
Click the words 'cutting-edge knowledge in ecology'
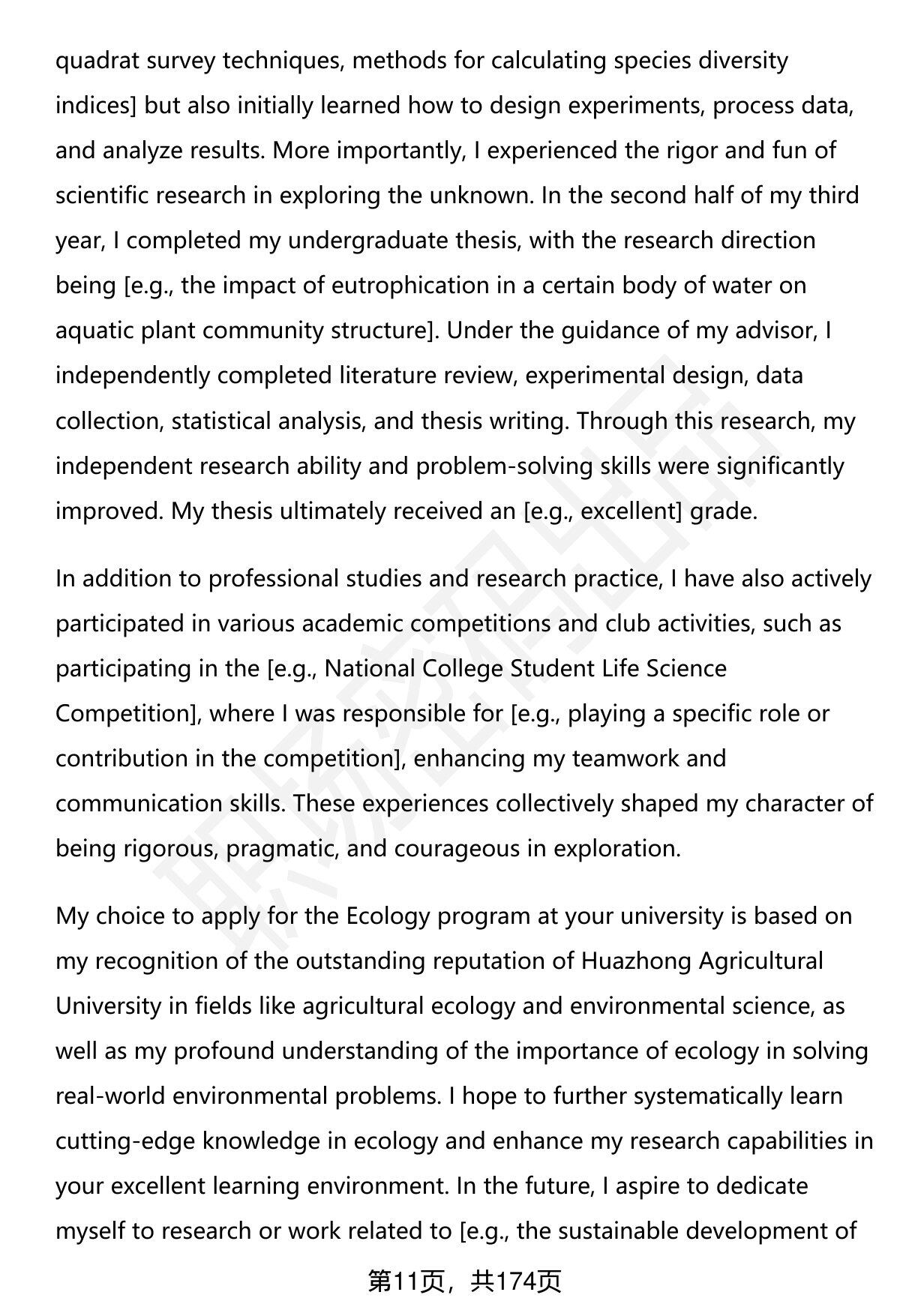tap(246, 1141)
